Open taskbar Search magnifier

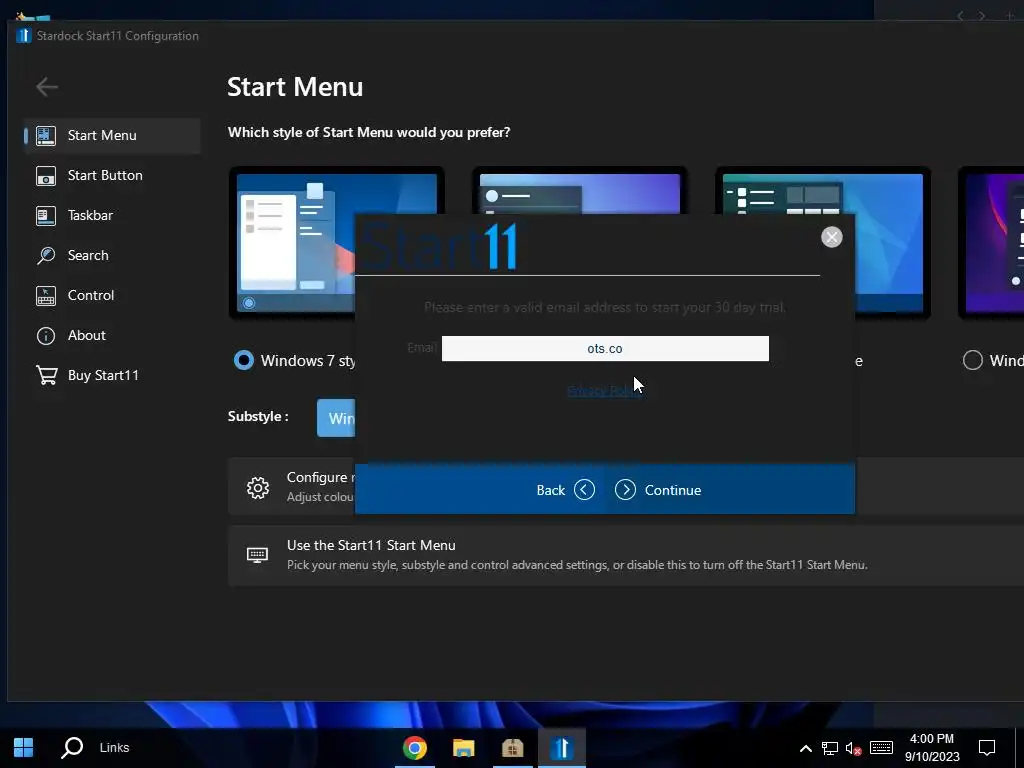(72, 747)
